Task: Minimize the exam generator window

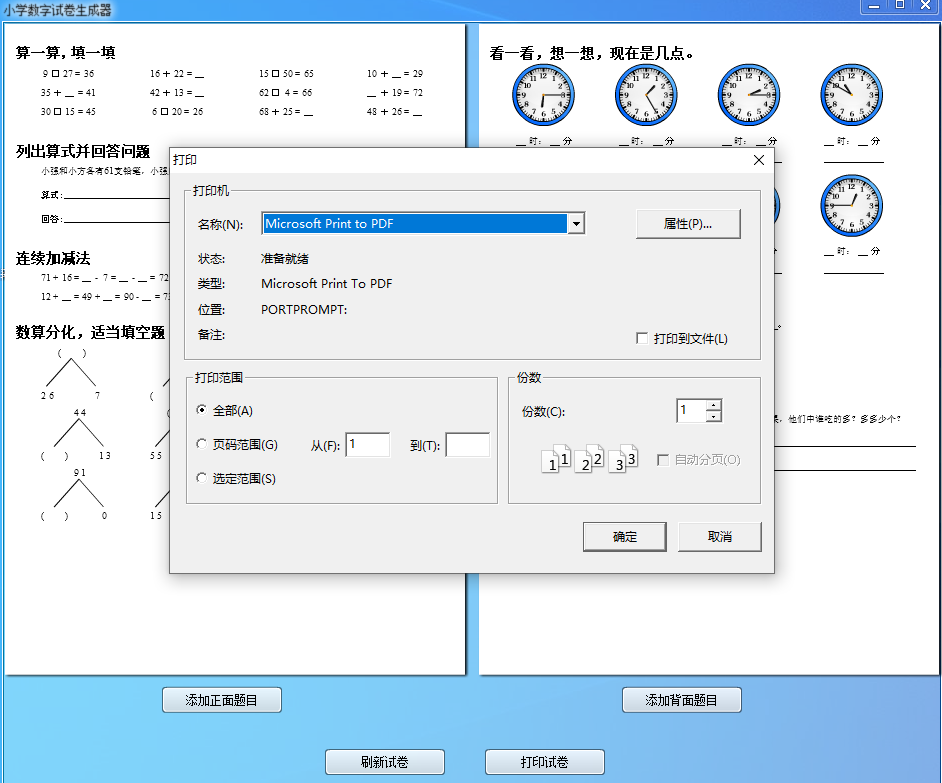Action: (x=874, y=5)
